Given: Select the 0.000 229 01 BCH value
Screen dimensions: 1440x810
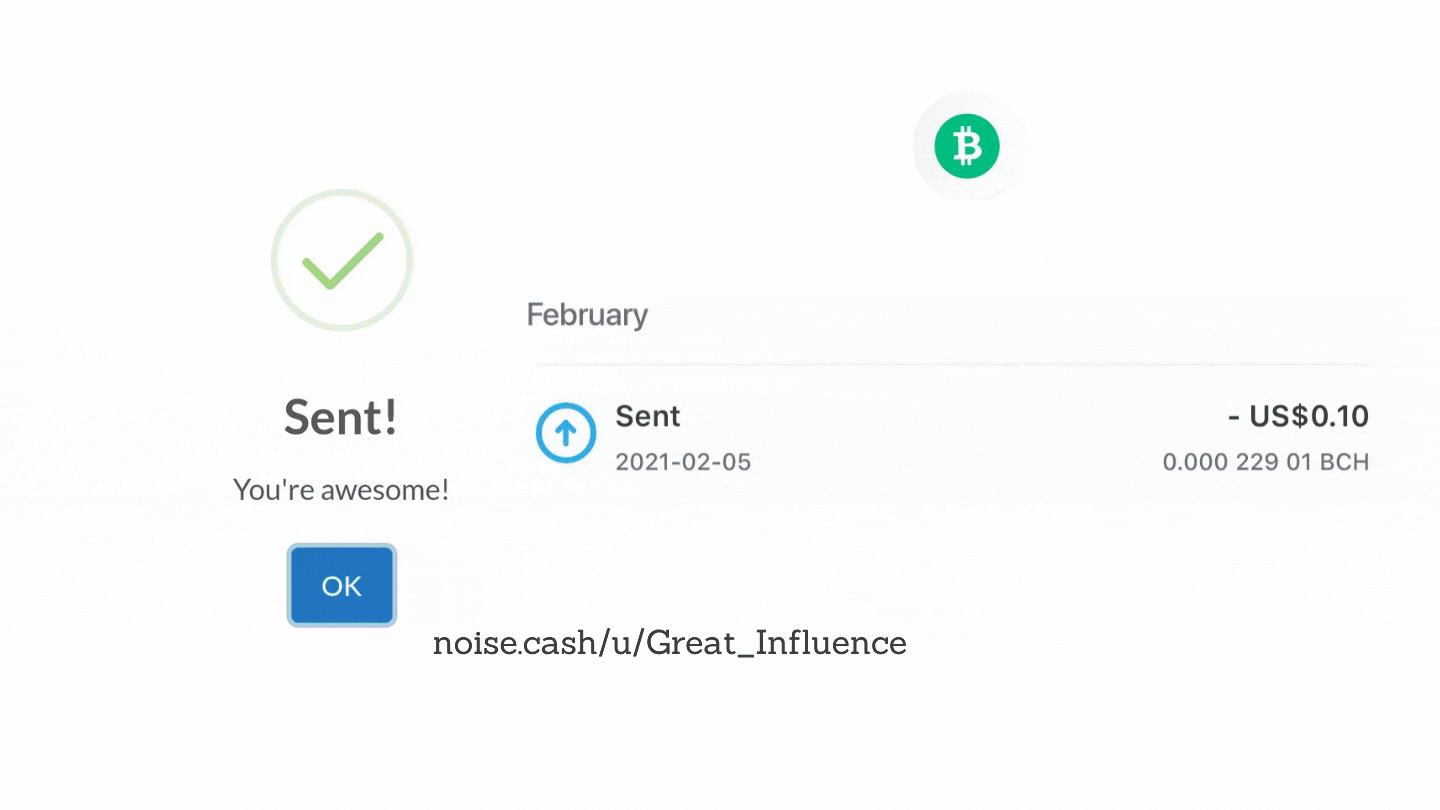Looking at the screenshot, I should point(1266,462).
